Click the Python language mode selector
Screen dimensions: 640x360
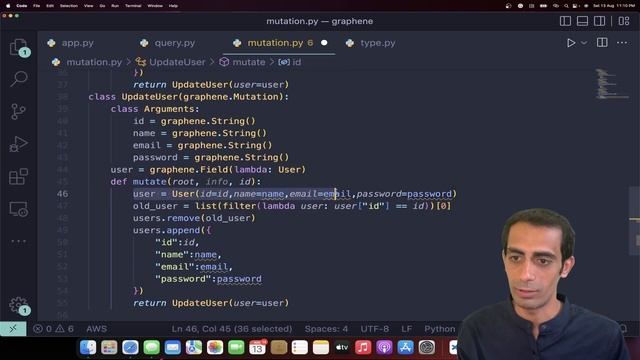pos(440,329)
